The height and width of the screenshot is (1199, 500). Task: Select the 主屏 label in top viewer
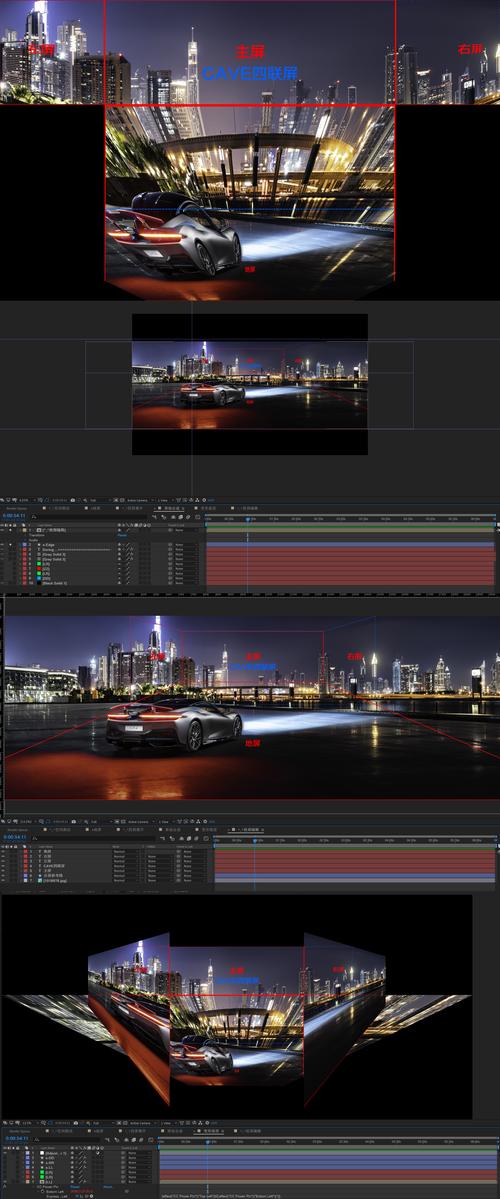(x=250, y=52)
